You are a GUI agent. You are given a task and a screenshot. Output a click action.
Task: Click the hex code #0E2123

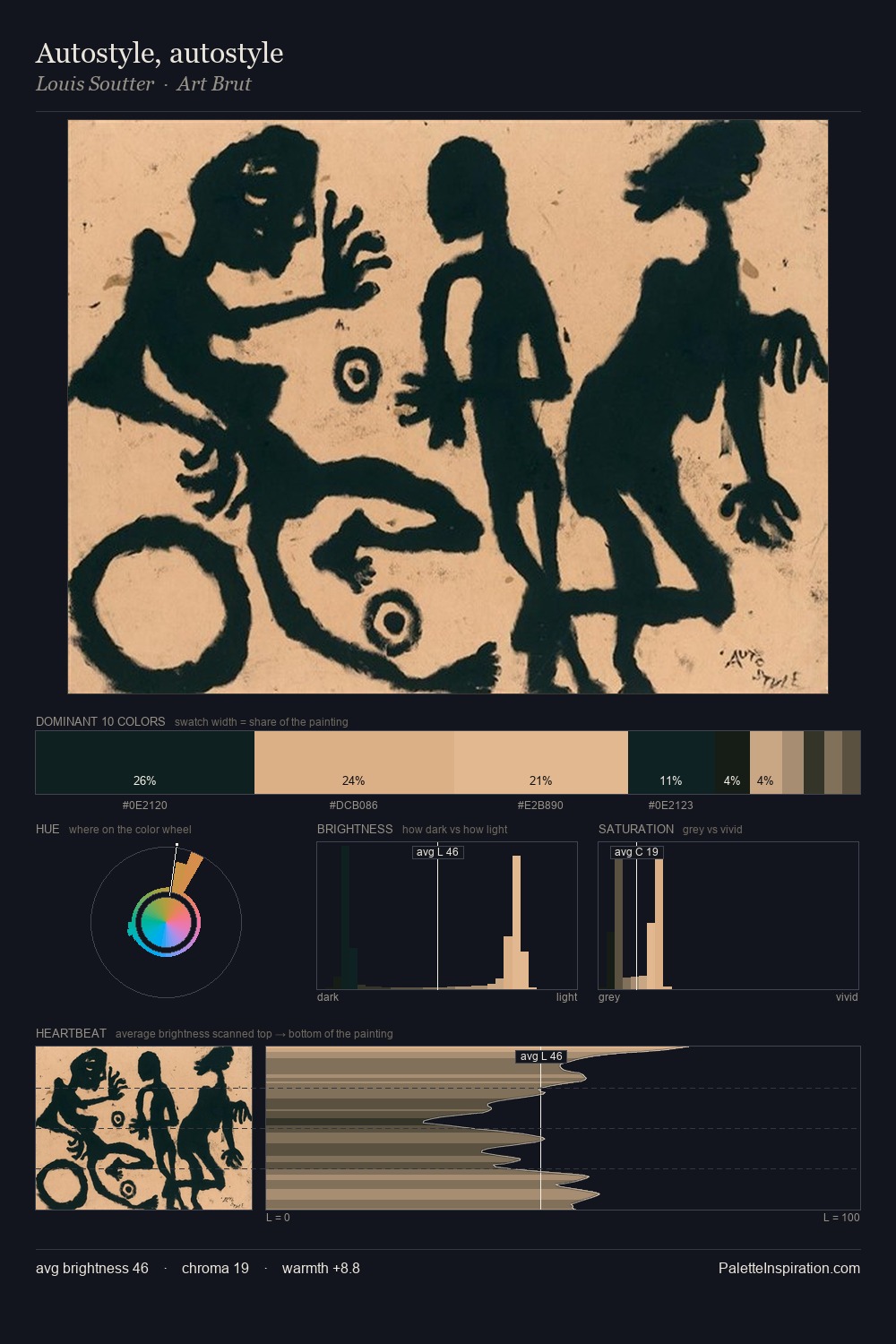671,806
